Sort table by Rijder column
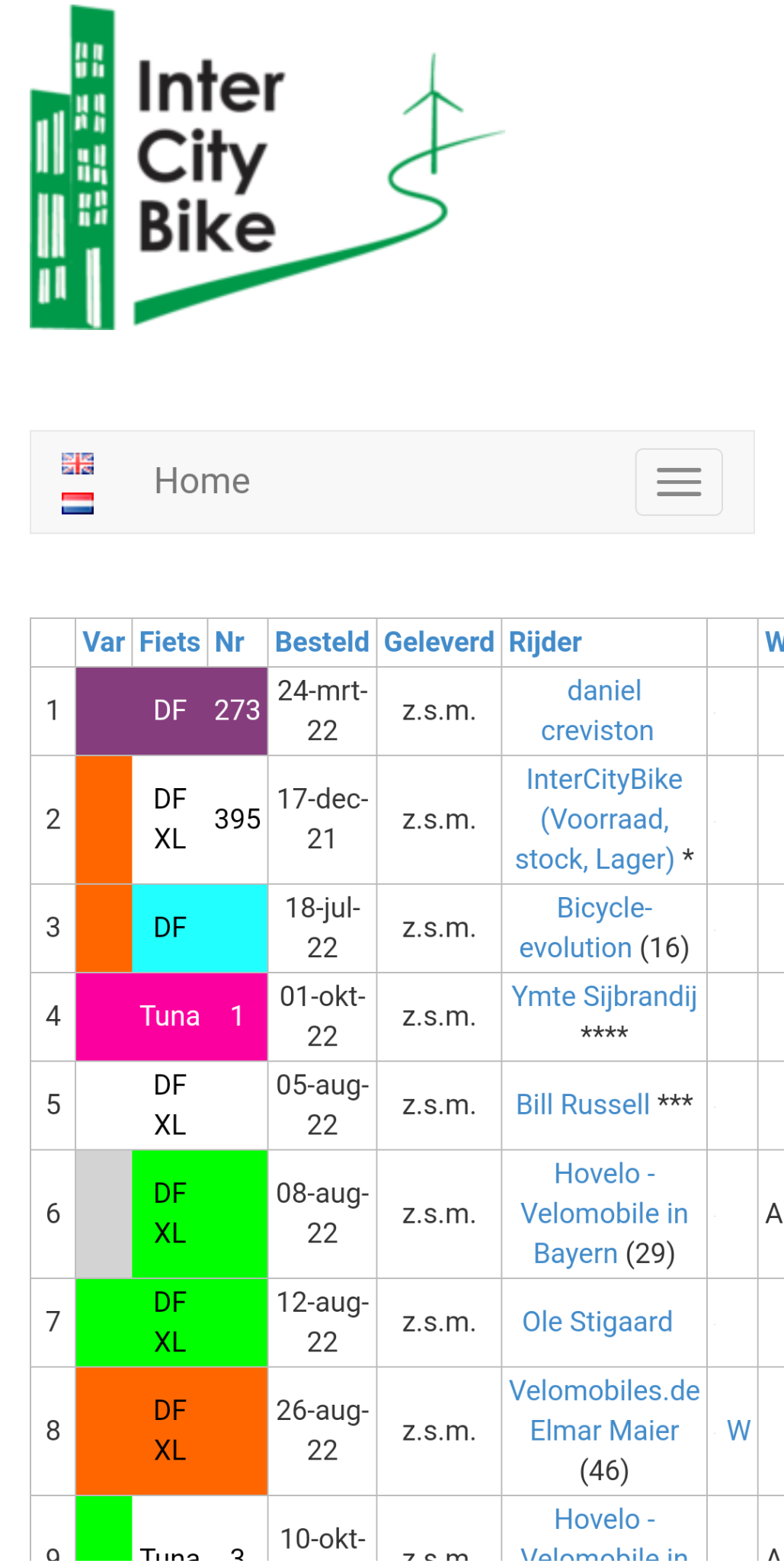 coord(545,642)
